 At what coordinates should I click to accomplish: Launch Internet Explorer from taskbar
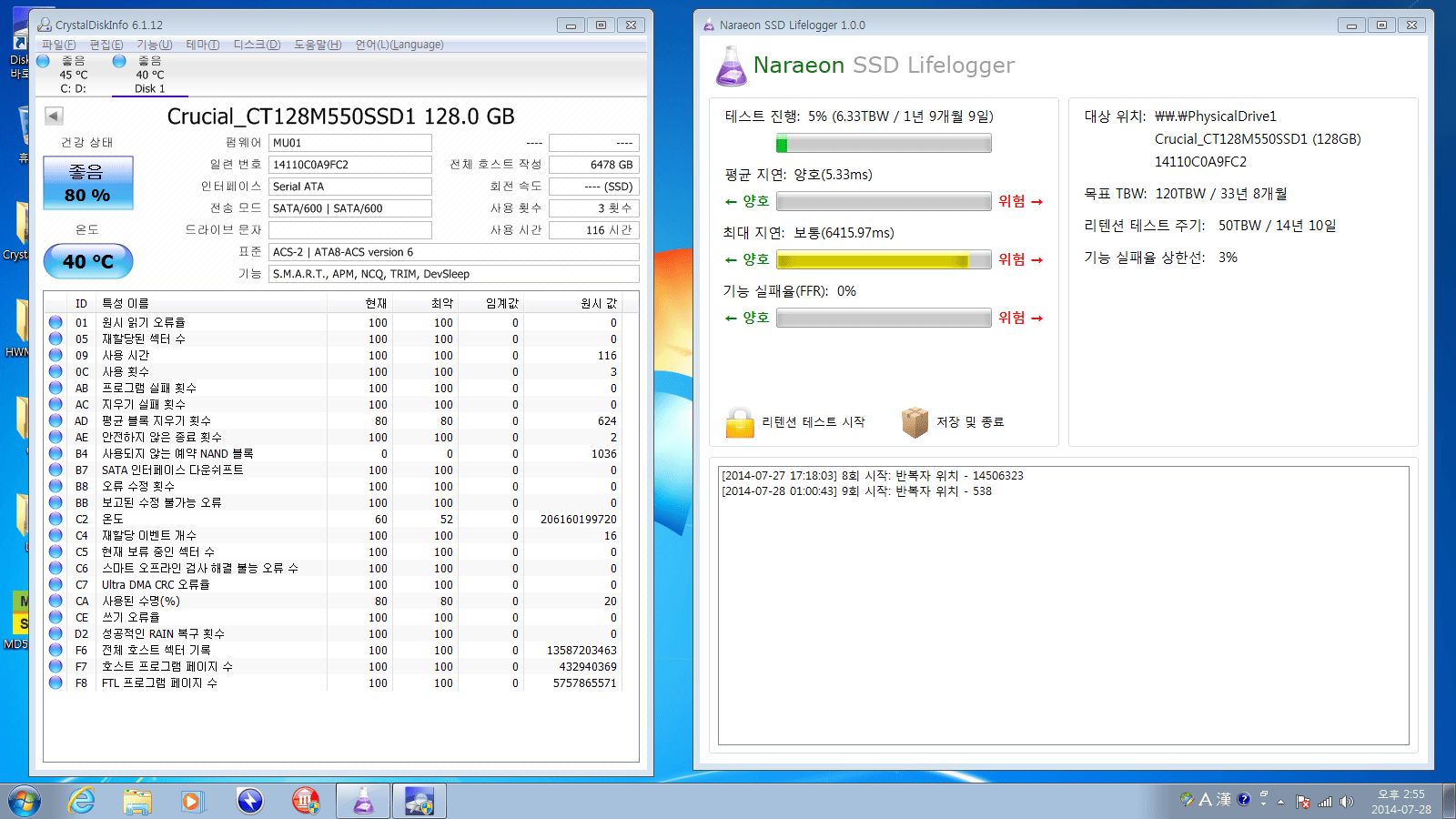(x=82, y=802)
